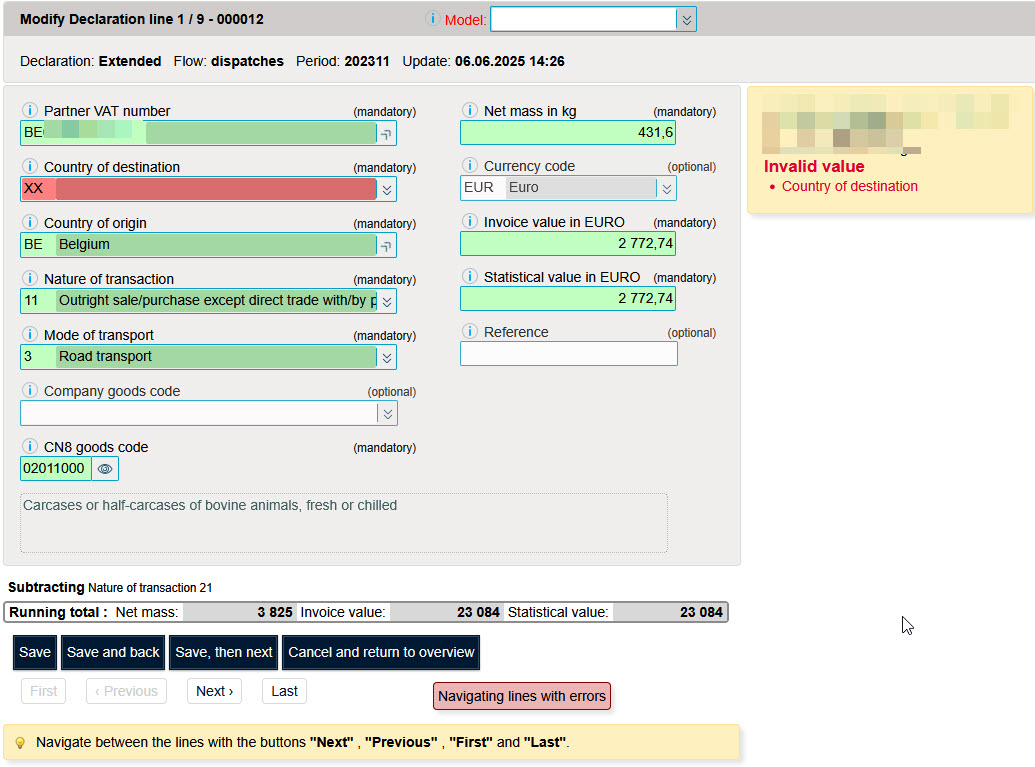Open the Country of destination dropdown
Image resolution: width=1035 pixels, height=767 pixels.
click(386, 189)
